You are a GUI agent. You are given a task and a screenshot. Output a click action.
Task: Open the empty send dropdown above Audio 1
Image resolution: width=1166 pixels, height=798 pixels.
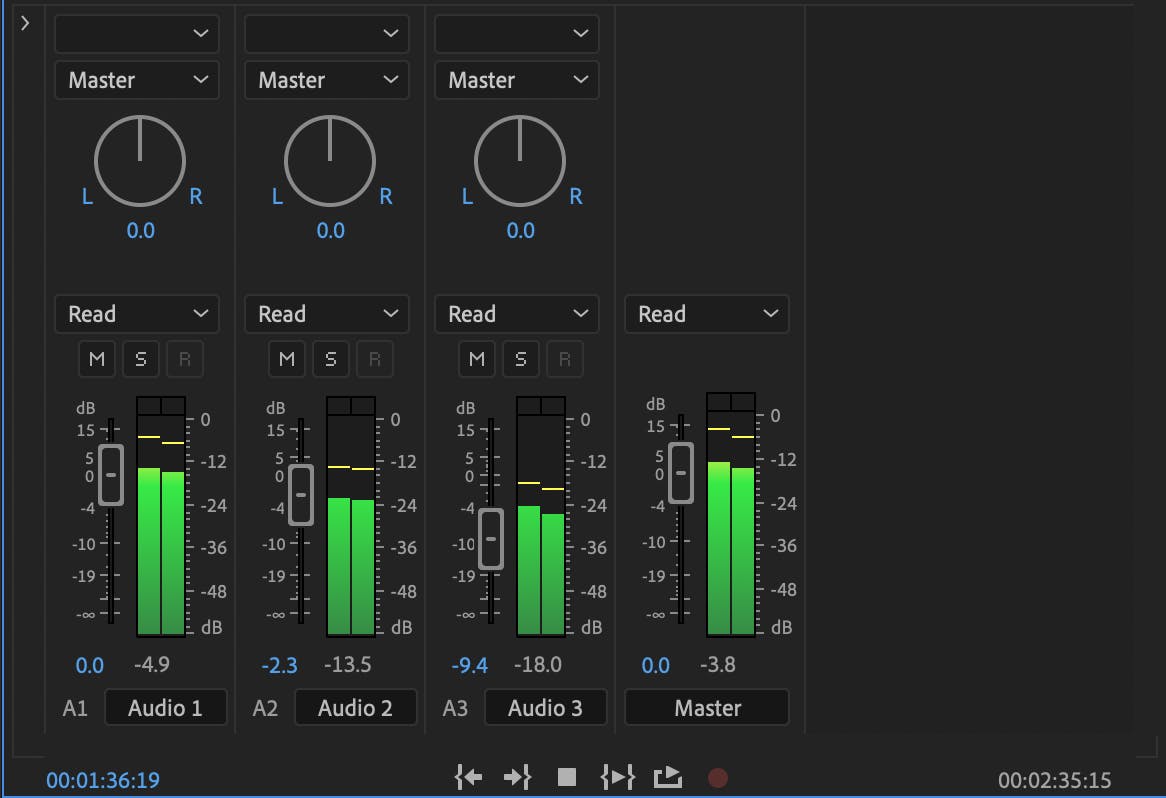[x=137, y=33]
